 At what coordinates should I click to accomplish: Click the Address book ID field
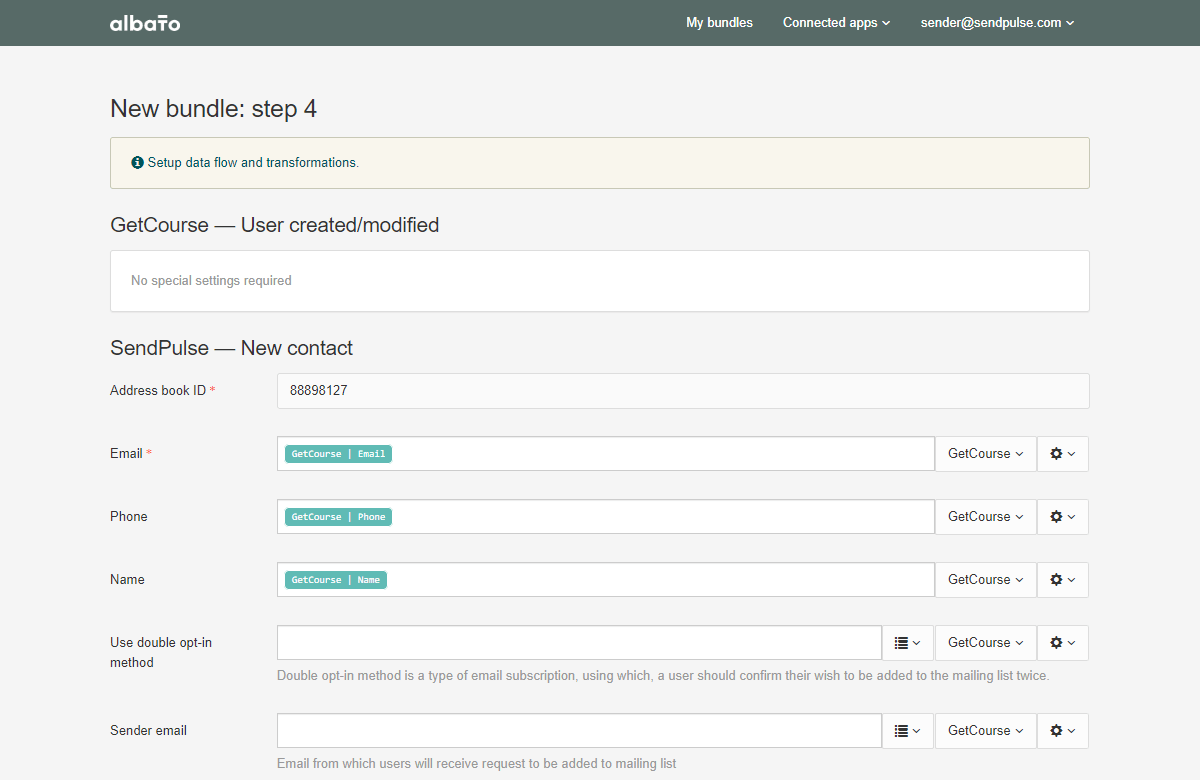click(x=683, y=391)
